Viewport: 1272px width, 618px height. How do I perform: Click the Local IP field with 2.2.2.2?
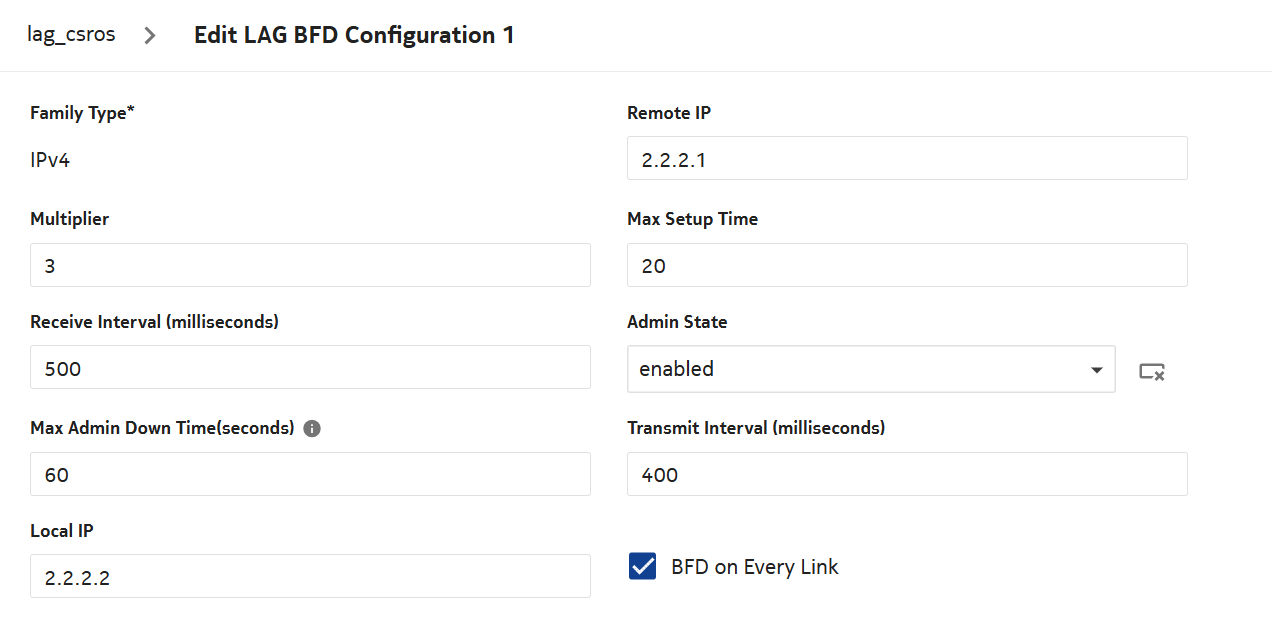click(310, 577)
